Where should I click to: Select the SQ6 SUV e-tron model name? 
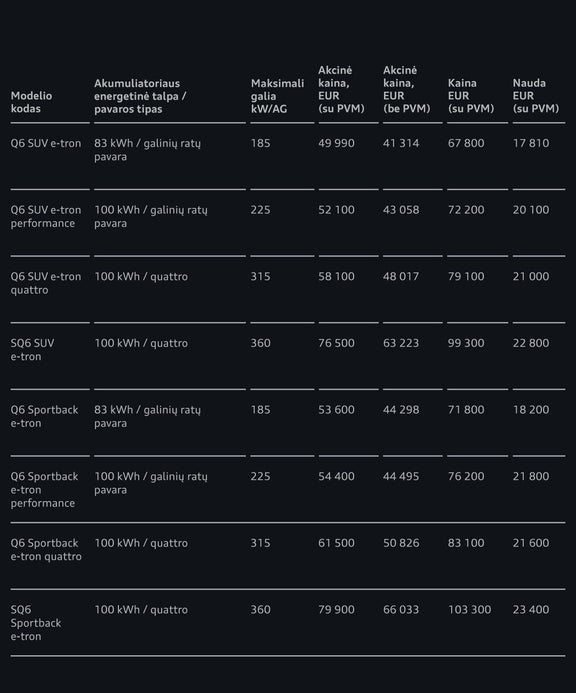click(33, 350)
